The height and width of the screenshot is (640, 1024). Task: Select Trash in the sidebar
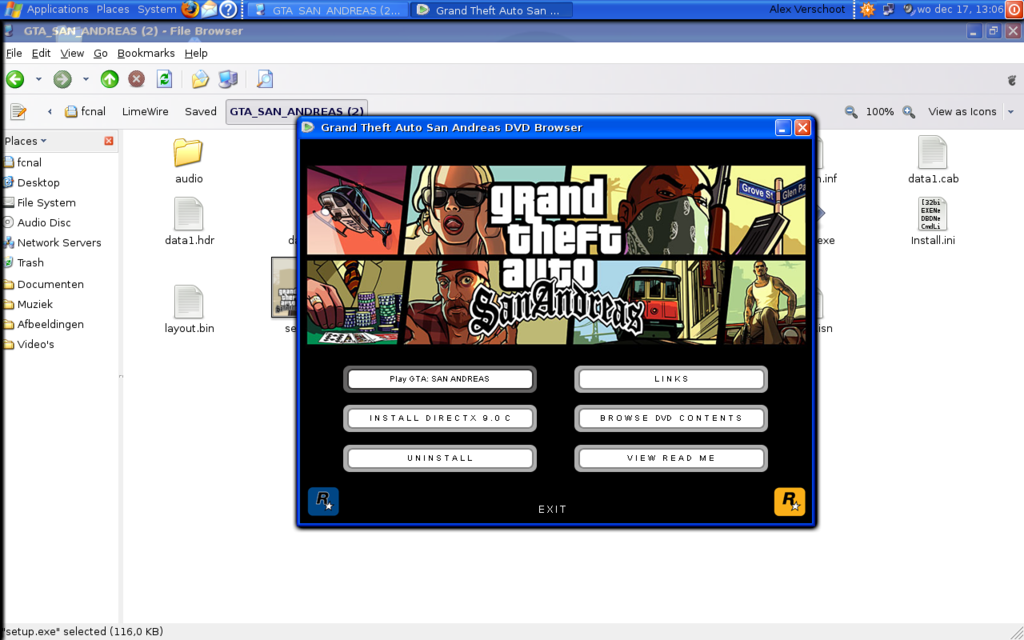click(37, 262)
